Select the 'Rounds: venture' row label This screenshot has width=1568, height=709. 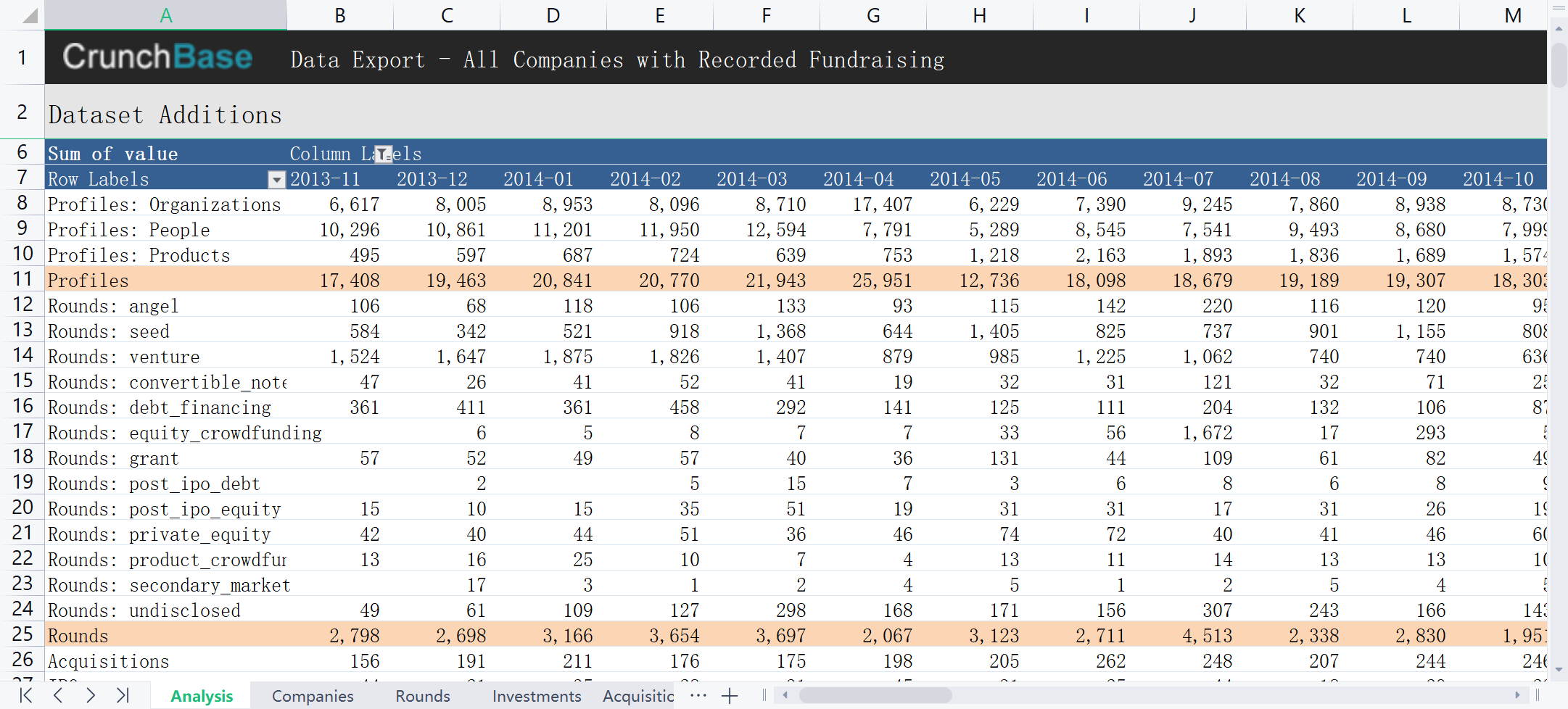(166, 357)
